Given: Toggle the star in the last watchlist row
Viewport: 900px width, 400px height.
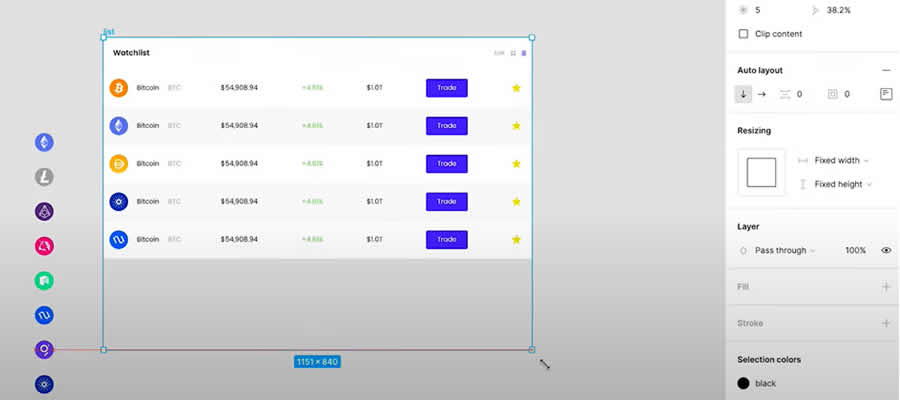Looking at the screenshot, I should pyautogui.click(x=516, y=239).
